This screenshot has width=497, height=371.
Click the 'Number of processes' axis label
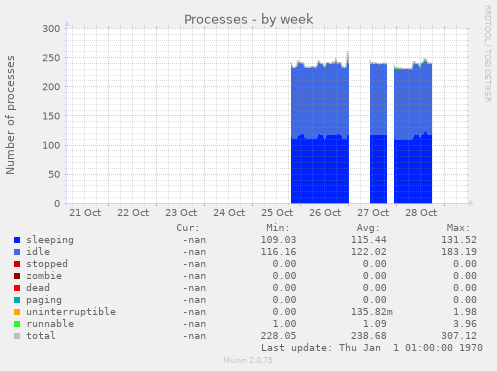[11, 115]
